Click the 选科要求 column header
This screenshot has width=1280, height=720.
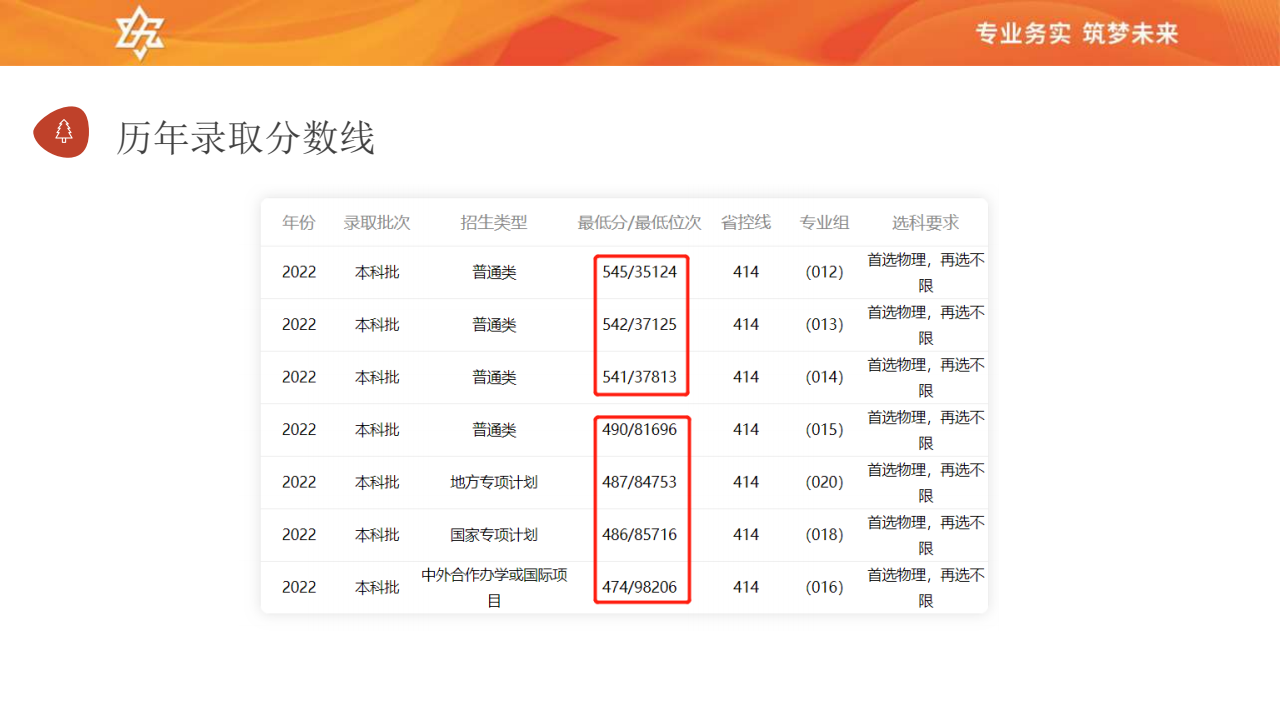point(925,222)
